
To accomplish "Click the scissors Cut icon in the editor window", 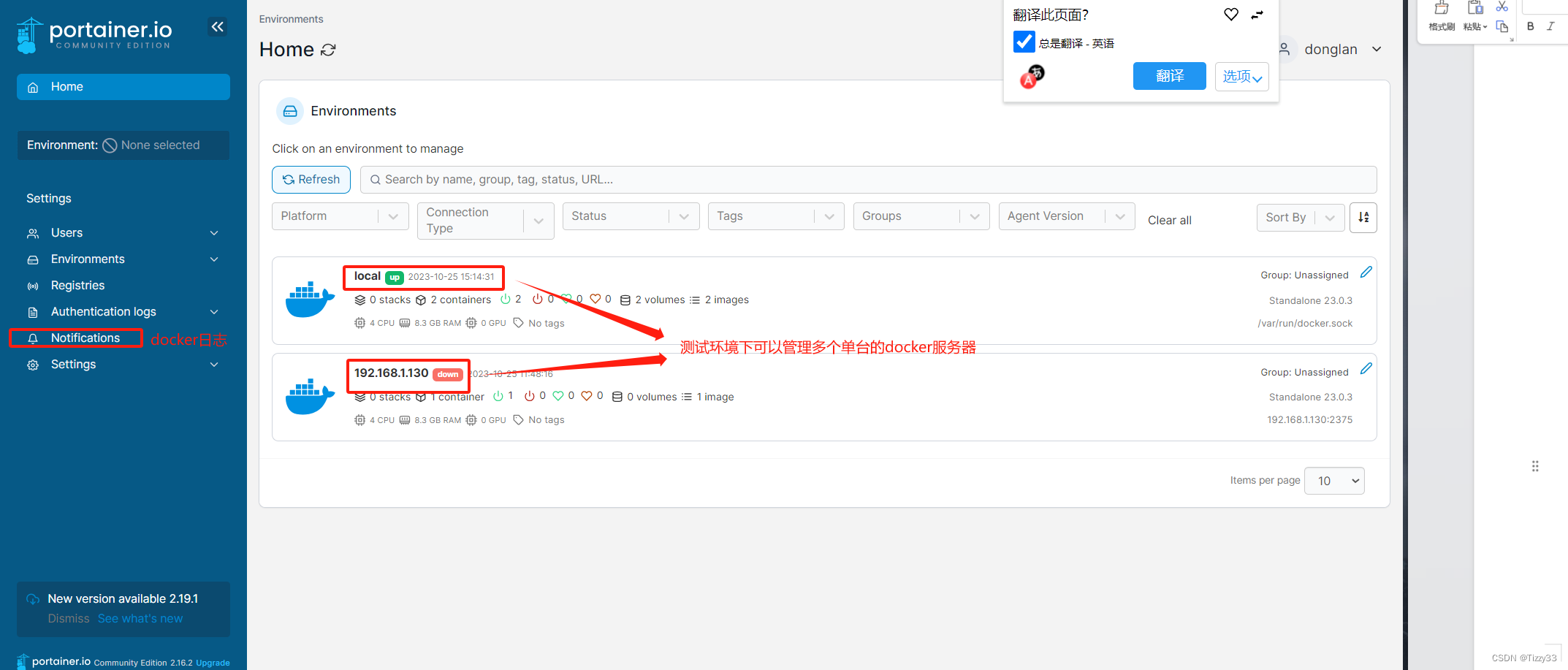I will [1502, 7].
